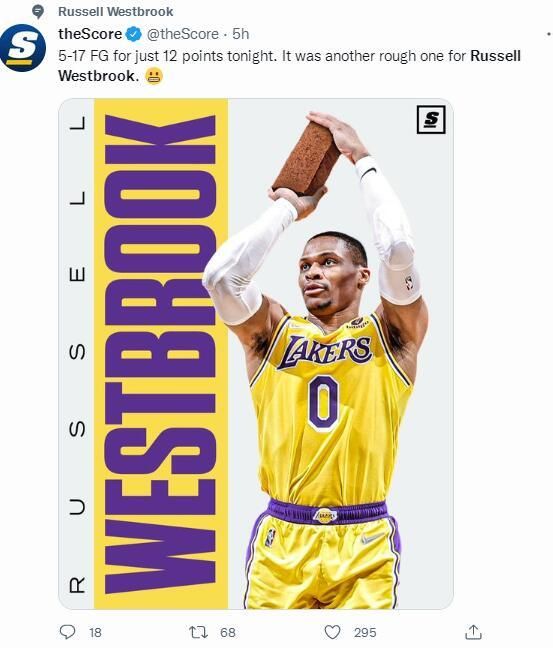Like the tweet with the heart icon
The width and height of the screenshot is (553, 648).
[x=332, y=632]
